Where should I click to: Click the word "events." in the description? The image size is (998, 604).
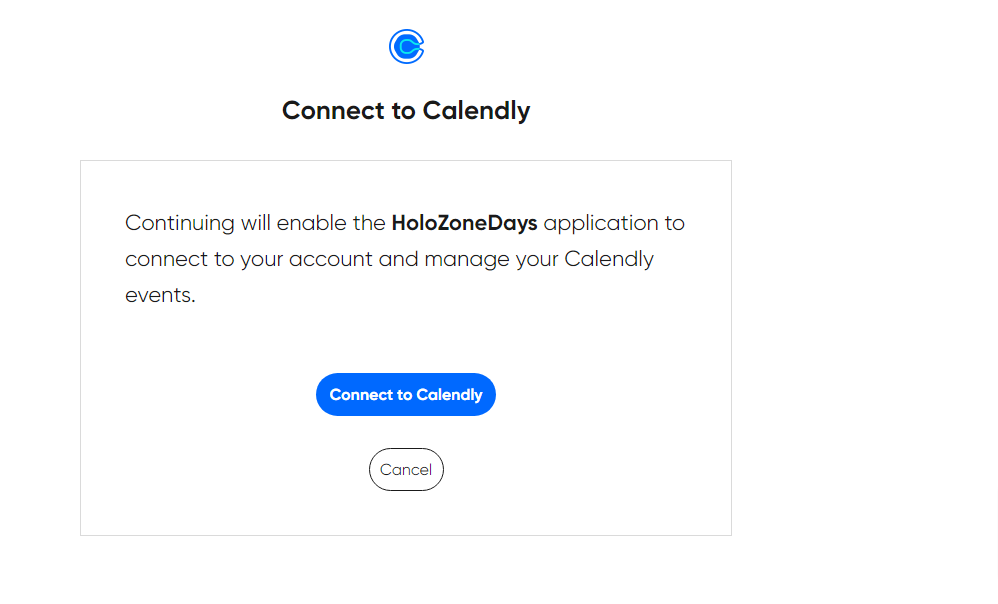pyautogui.click(x=160, y=296)
